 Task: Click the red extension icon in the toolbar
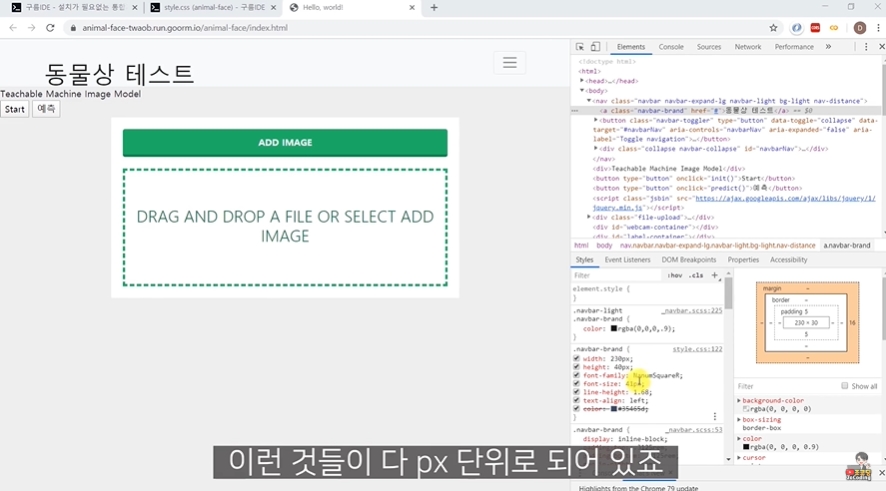pyautogui.click(x=815, y=28)
